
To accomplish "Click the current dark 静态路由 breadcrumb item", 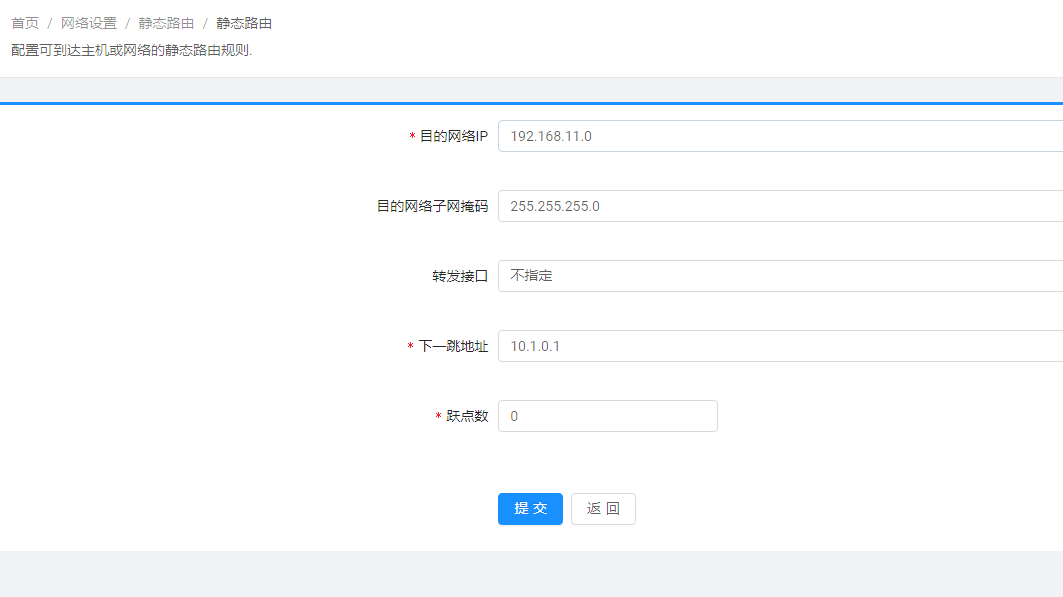I will tap(244, 23).
